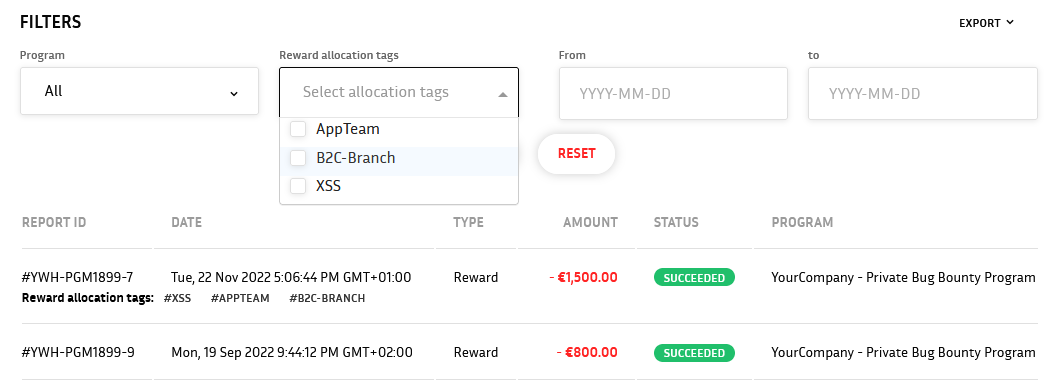Click the Program dropdown chevron icon
1059x382 pixels.
click(x=234, y=93)
